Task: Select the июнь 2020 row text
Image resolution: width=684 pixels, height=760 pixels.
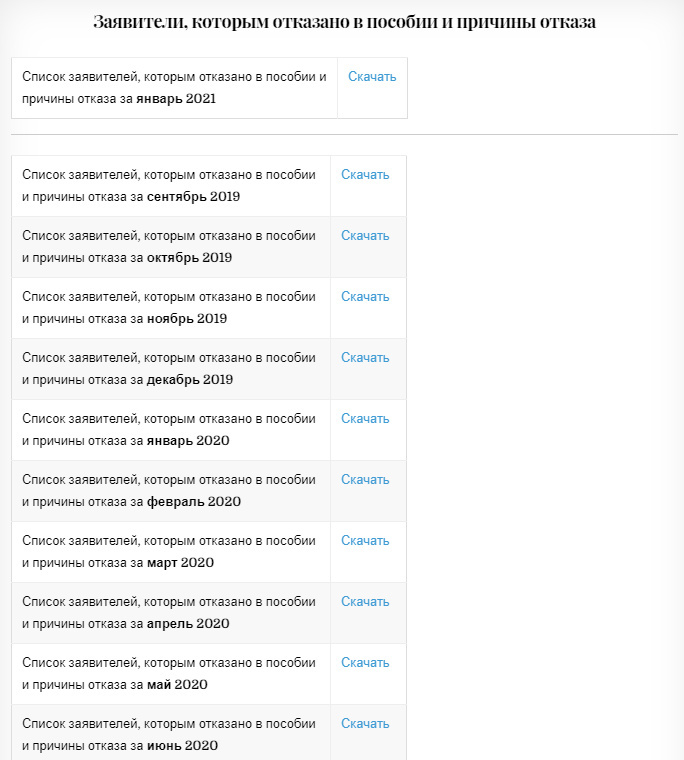Action: coord(169,735)
